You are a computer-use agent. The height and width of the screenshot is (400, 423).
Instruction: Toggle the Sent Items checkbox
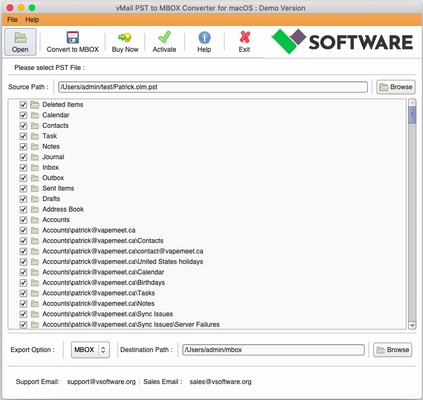click(x=23, y=188)
